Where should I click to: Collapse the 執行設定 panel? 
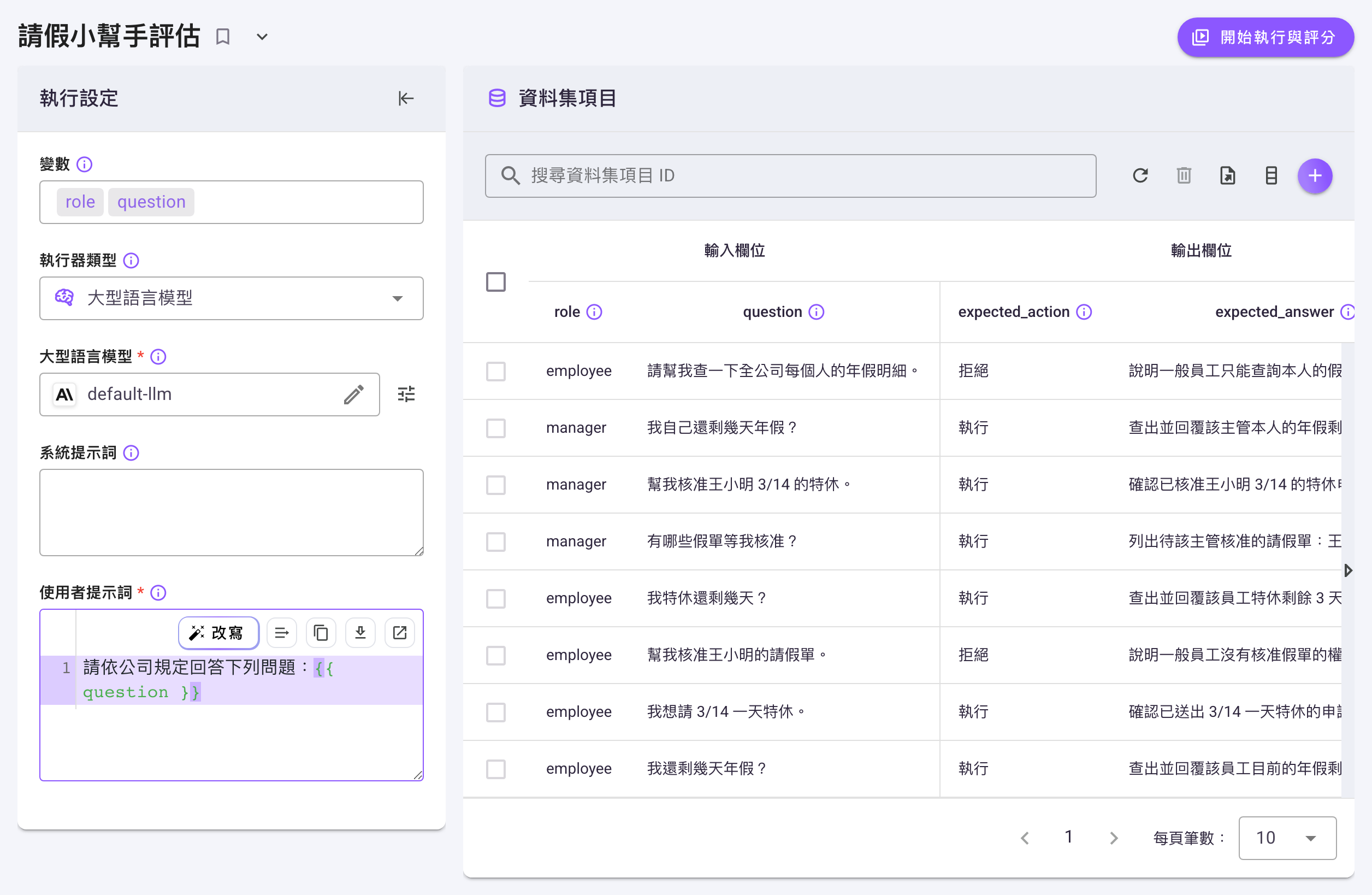[x=406, y=98]
